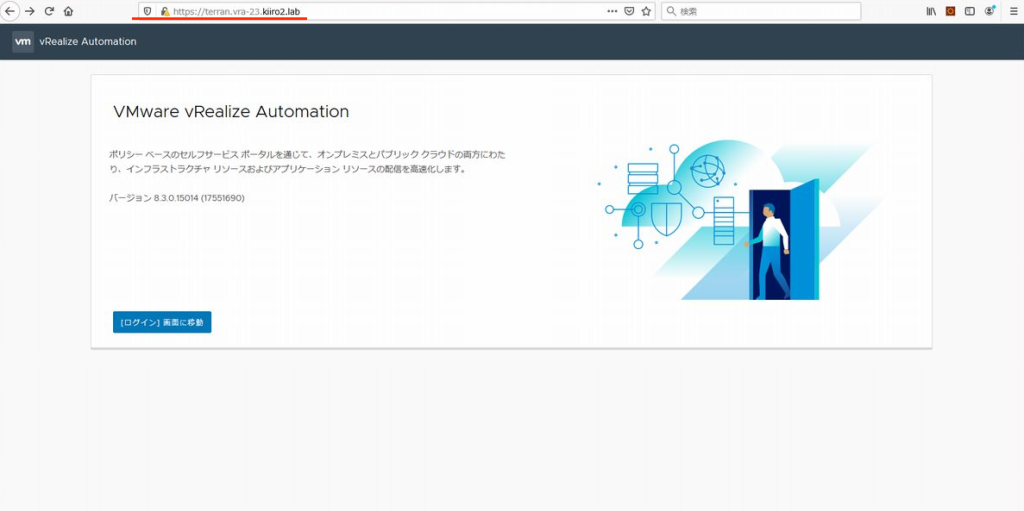
Task: Click the vm logo in header
Action: (x=23, y=42)
